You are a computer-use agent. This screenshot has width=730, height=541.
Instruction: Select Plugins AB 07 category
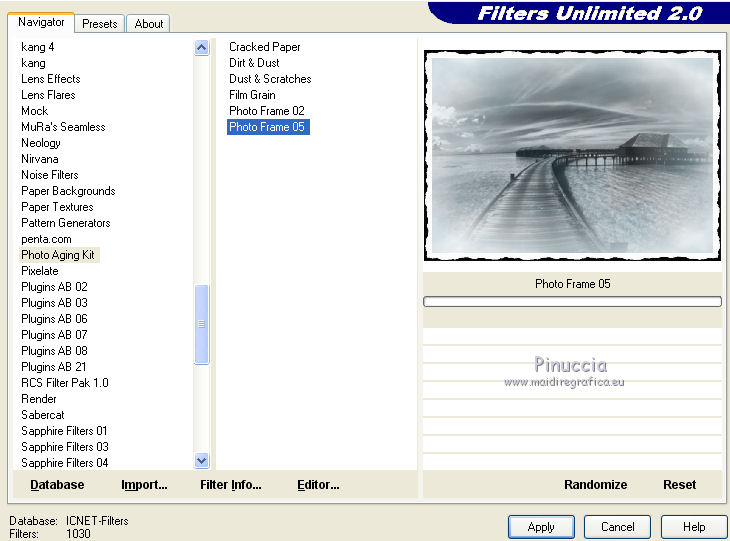click(x=54, y=335)
